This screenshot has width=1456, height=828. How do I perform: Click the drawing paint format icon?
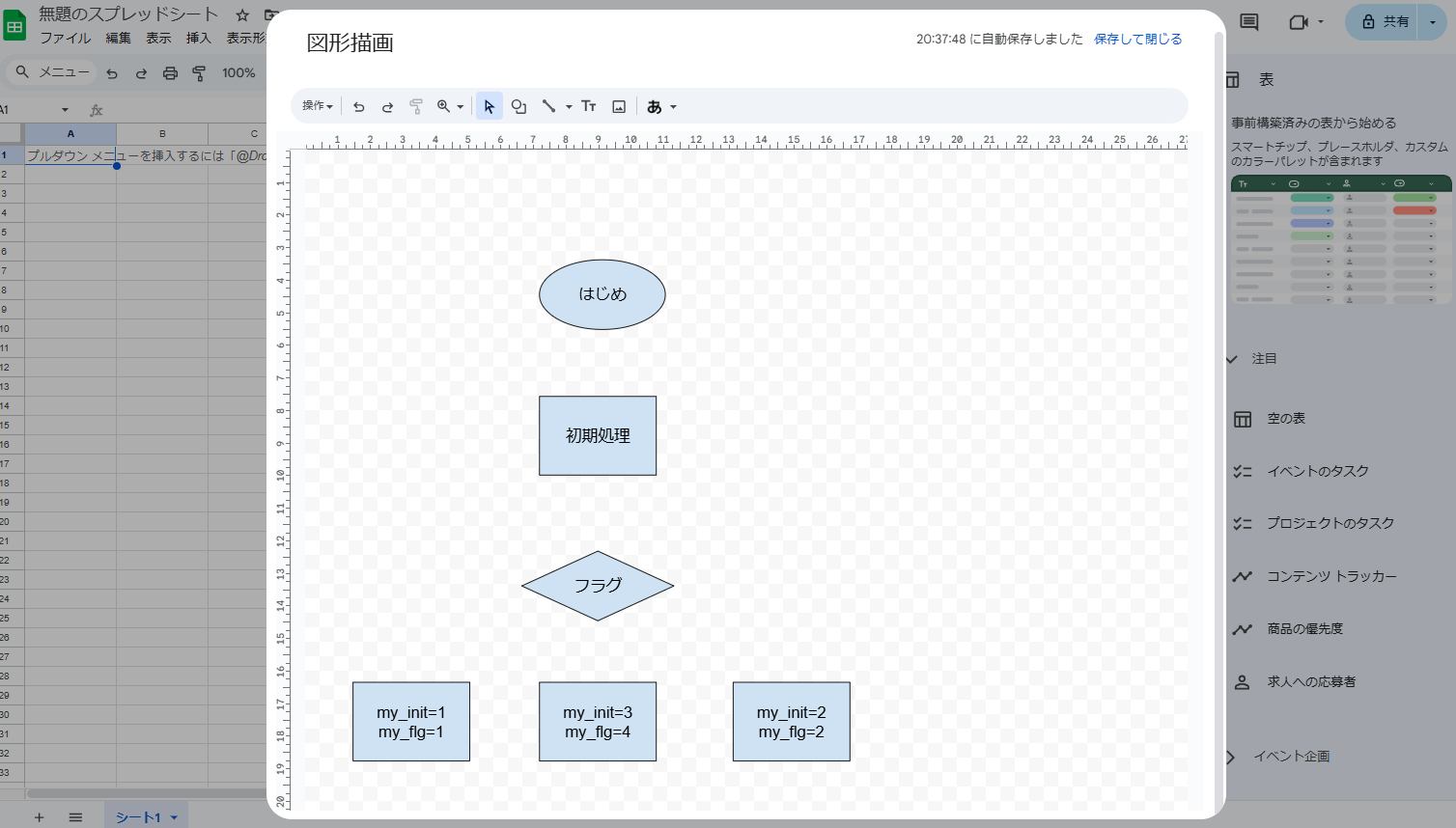click(x=416, y=107)
